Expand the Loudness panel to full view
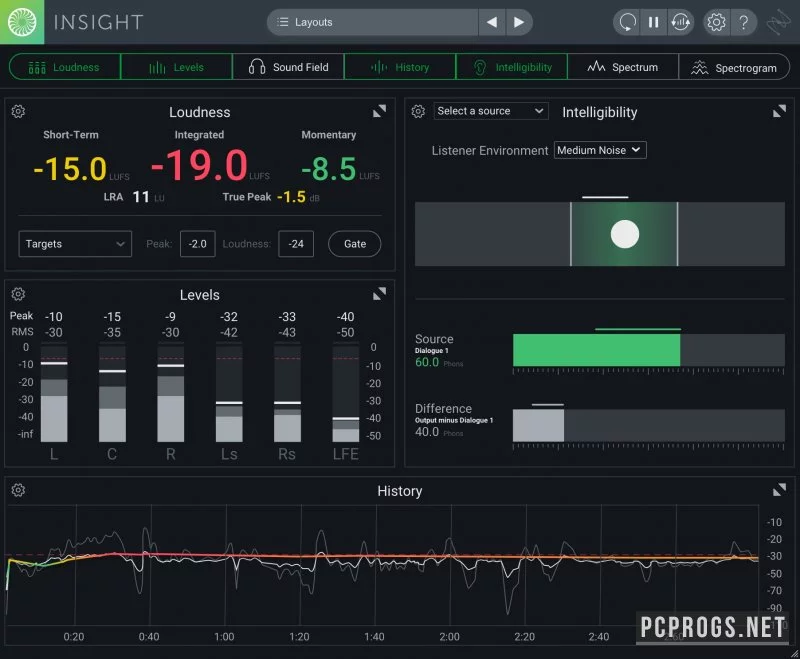Viewport: 800px width, 659px height. [x=379, y=111]
